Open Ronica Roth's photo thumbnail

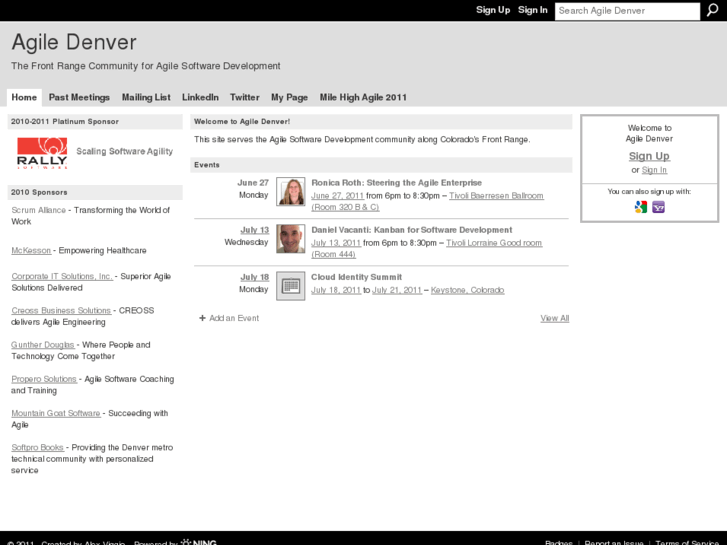coord(291,192)
